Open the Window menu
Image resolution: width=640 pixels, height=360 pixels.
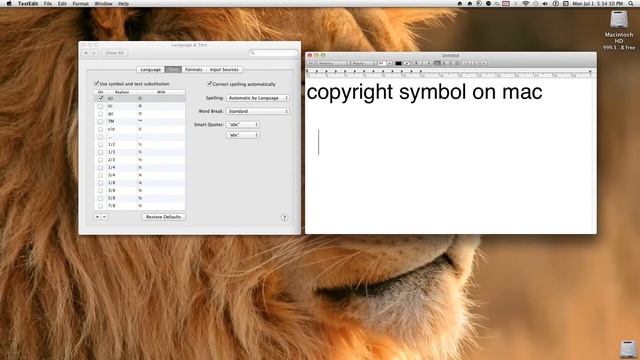103,3
